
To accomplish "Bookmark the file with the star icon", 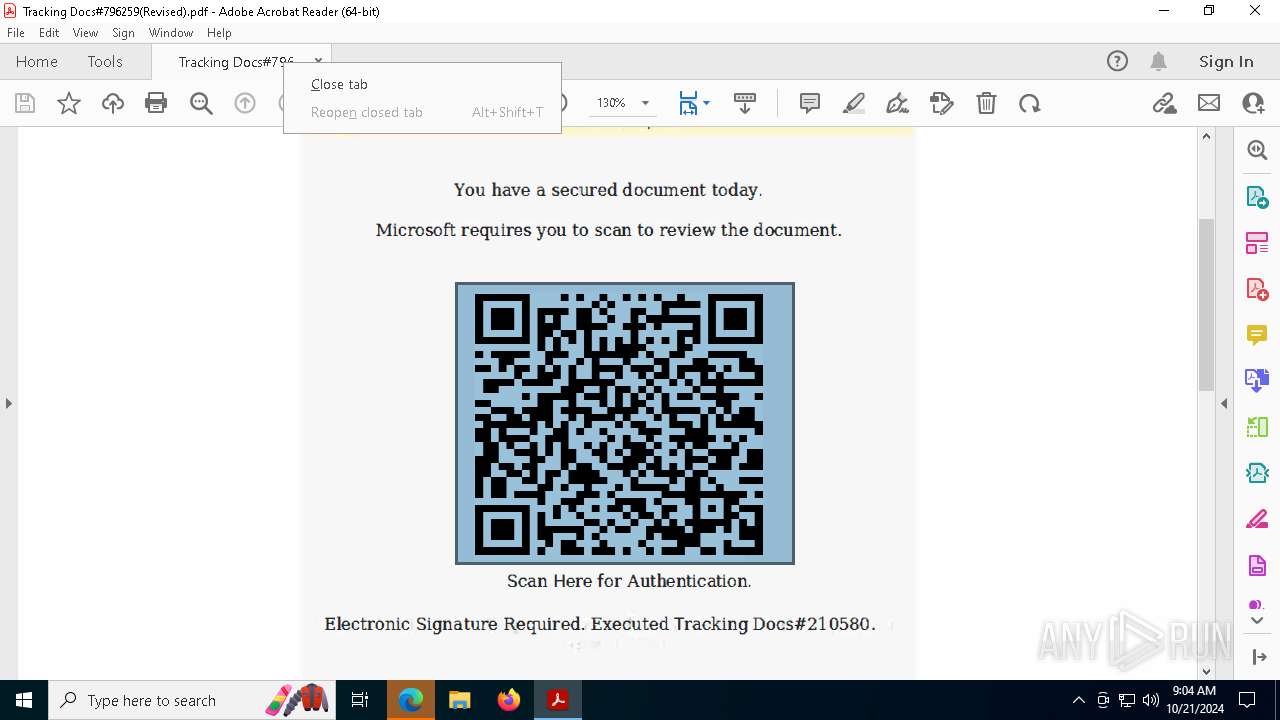I will point(69,103).
